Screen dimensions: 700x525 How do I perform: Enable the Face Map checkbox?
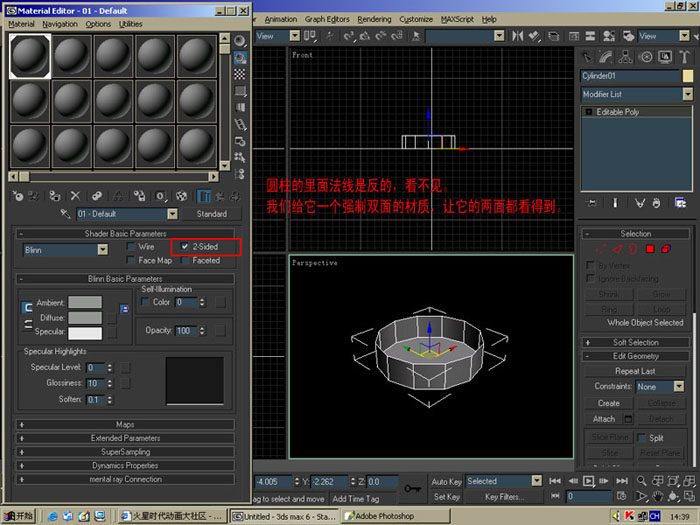tap(131, 260)
